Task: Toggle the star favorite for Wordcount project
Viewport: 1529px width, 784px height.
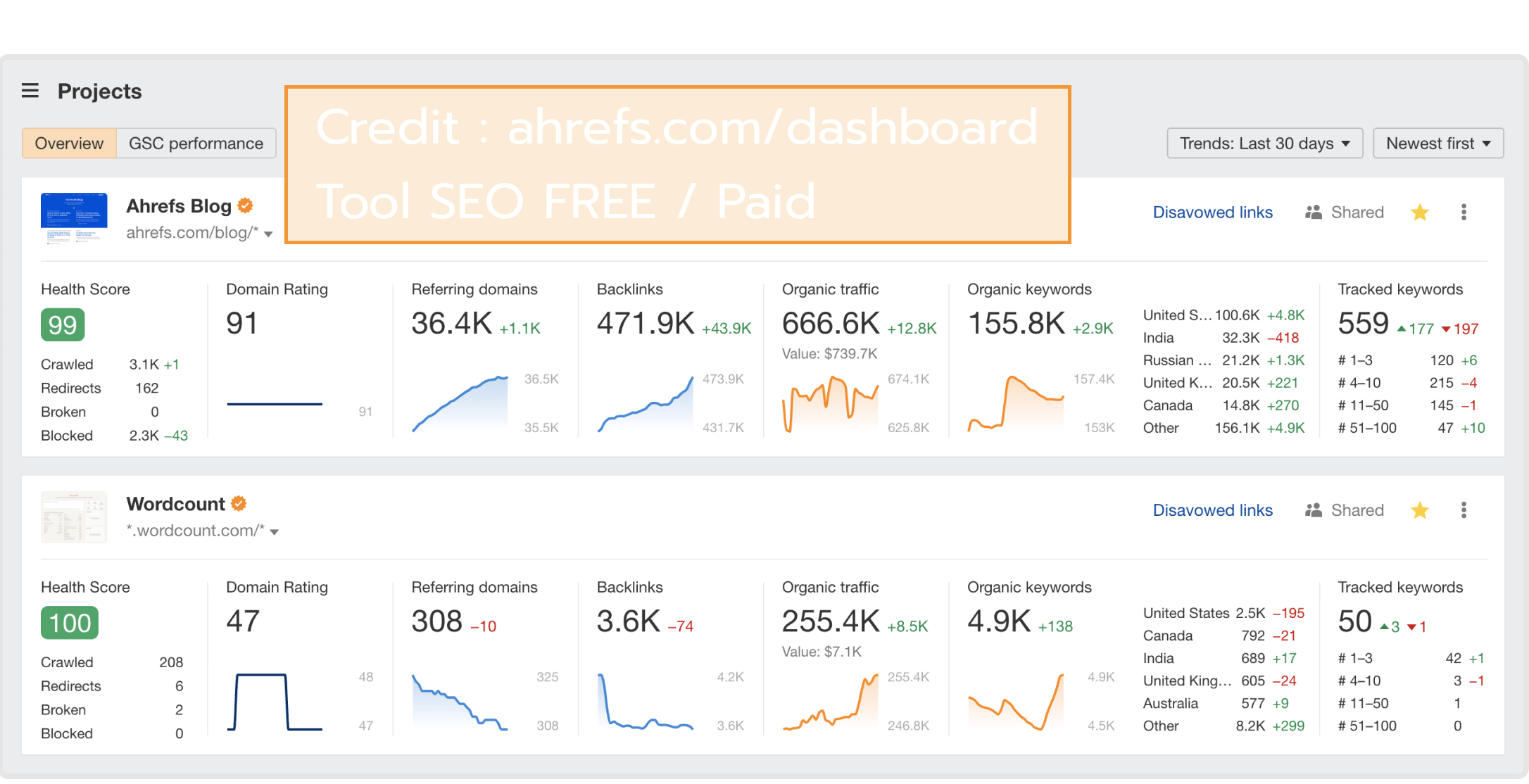Action: (1420, 510)
